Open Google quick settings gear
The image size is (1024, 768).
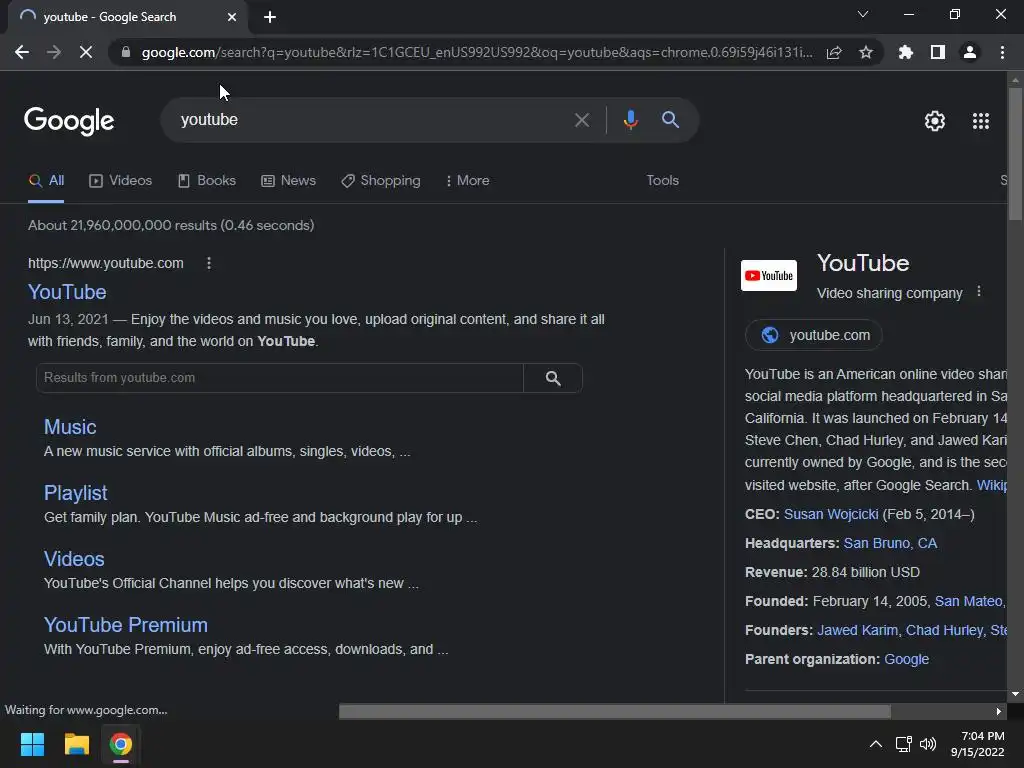click(x=935, y=121)
